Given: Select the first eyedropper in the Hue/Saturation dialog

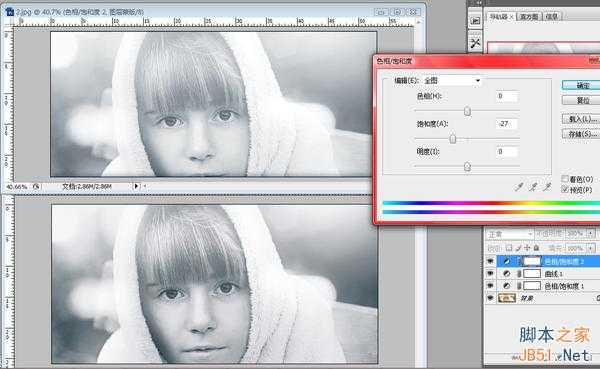Looking at the screenshot, I should 519,187.
